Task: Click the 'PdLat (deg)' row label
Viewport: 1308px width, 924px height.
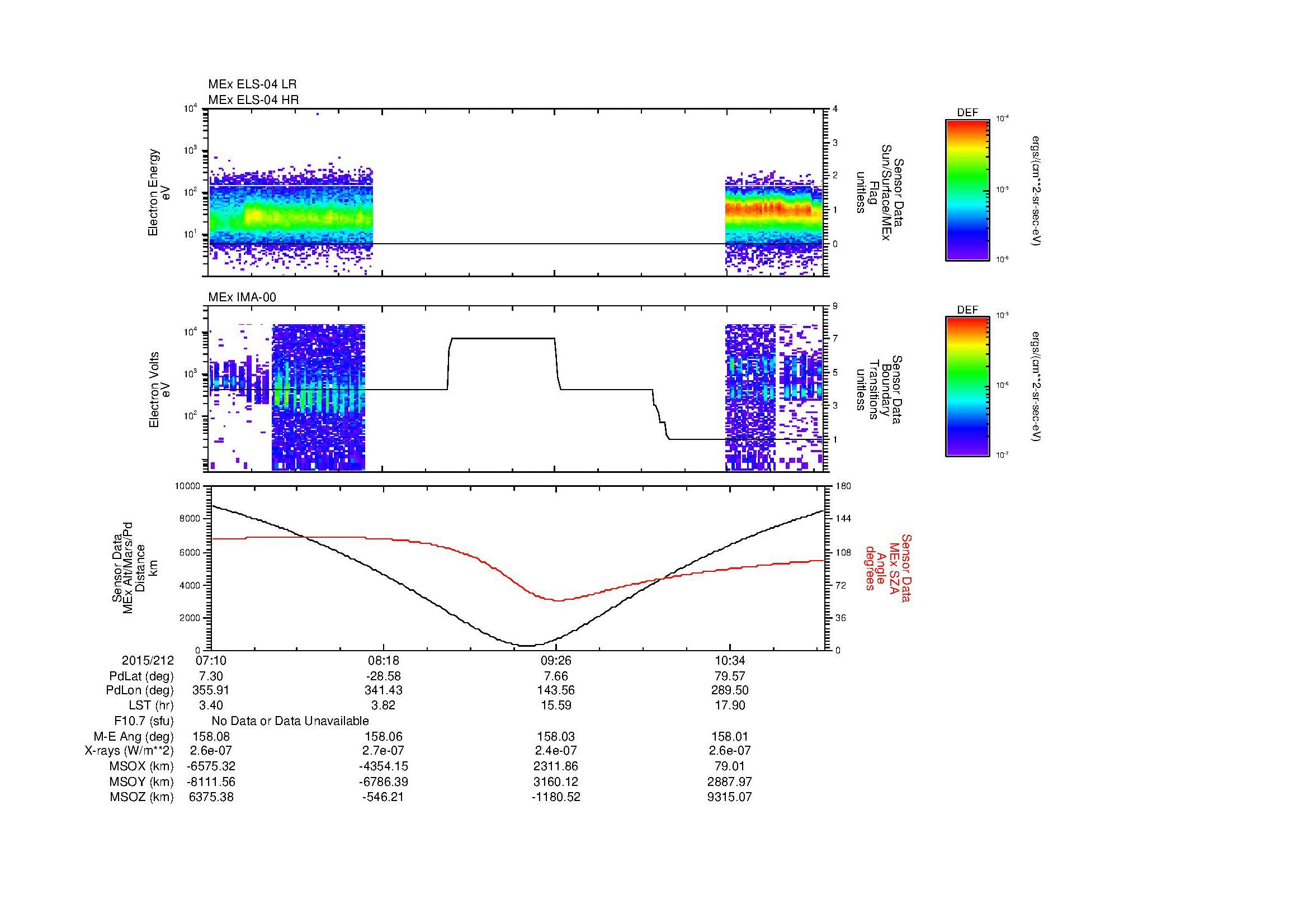Action: point(141,676)
